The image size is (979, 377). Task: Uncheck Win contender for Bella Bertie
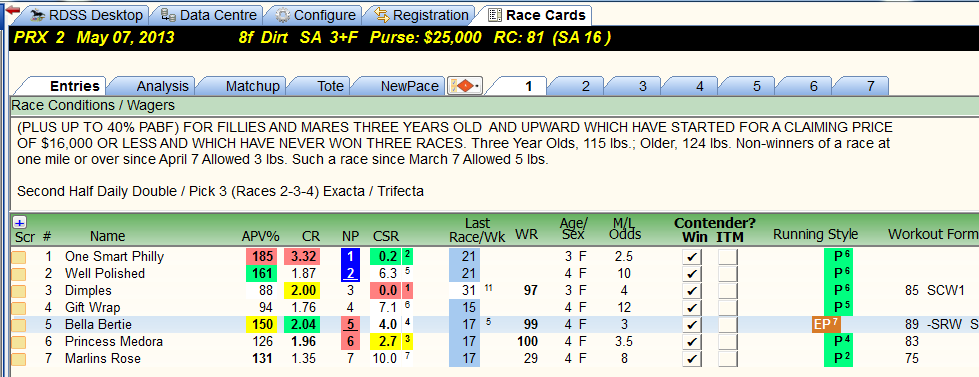coord(693,325)
